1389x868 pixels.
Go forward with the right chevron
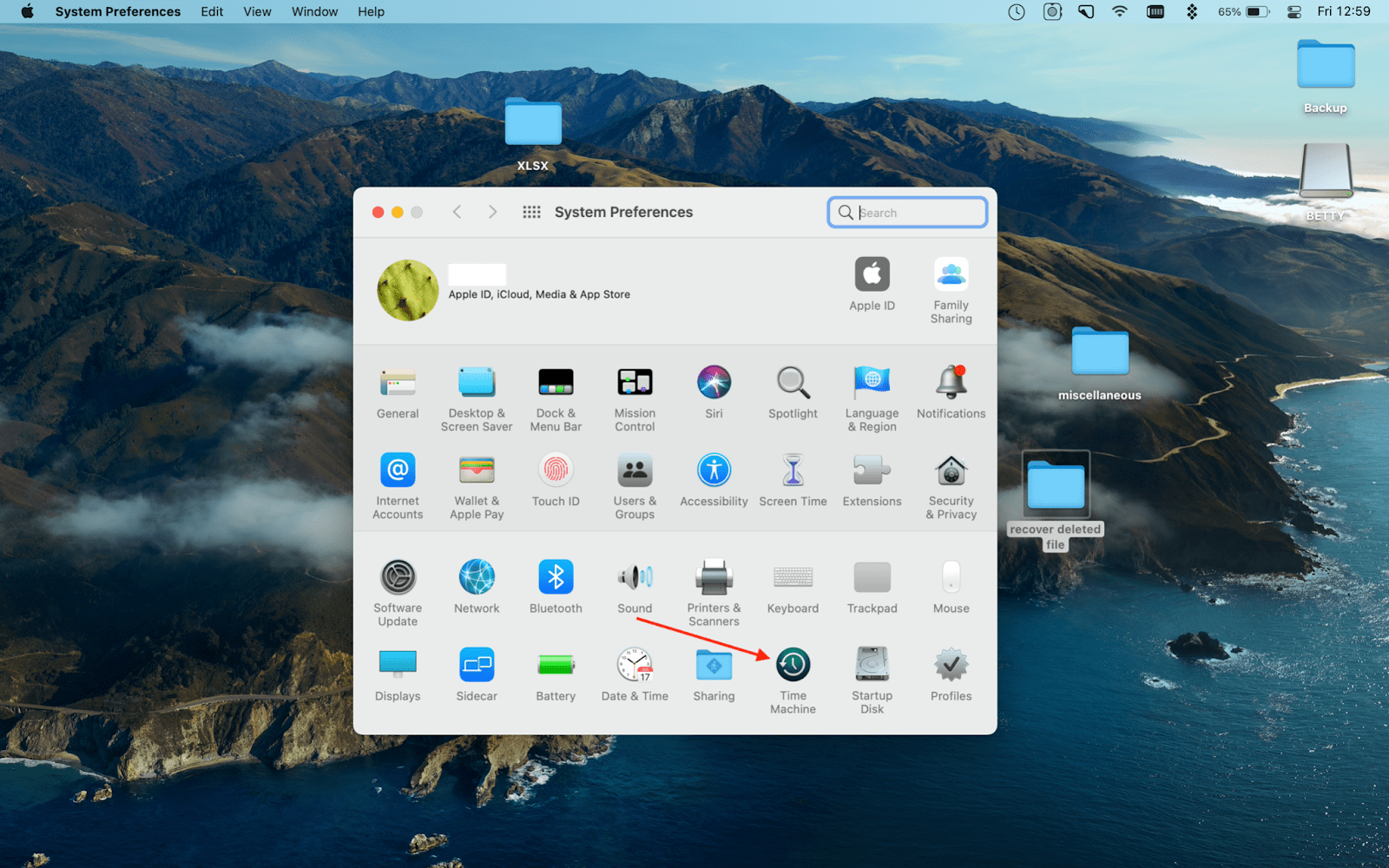pyautogui.click(x=492, y=212)
